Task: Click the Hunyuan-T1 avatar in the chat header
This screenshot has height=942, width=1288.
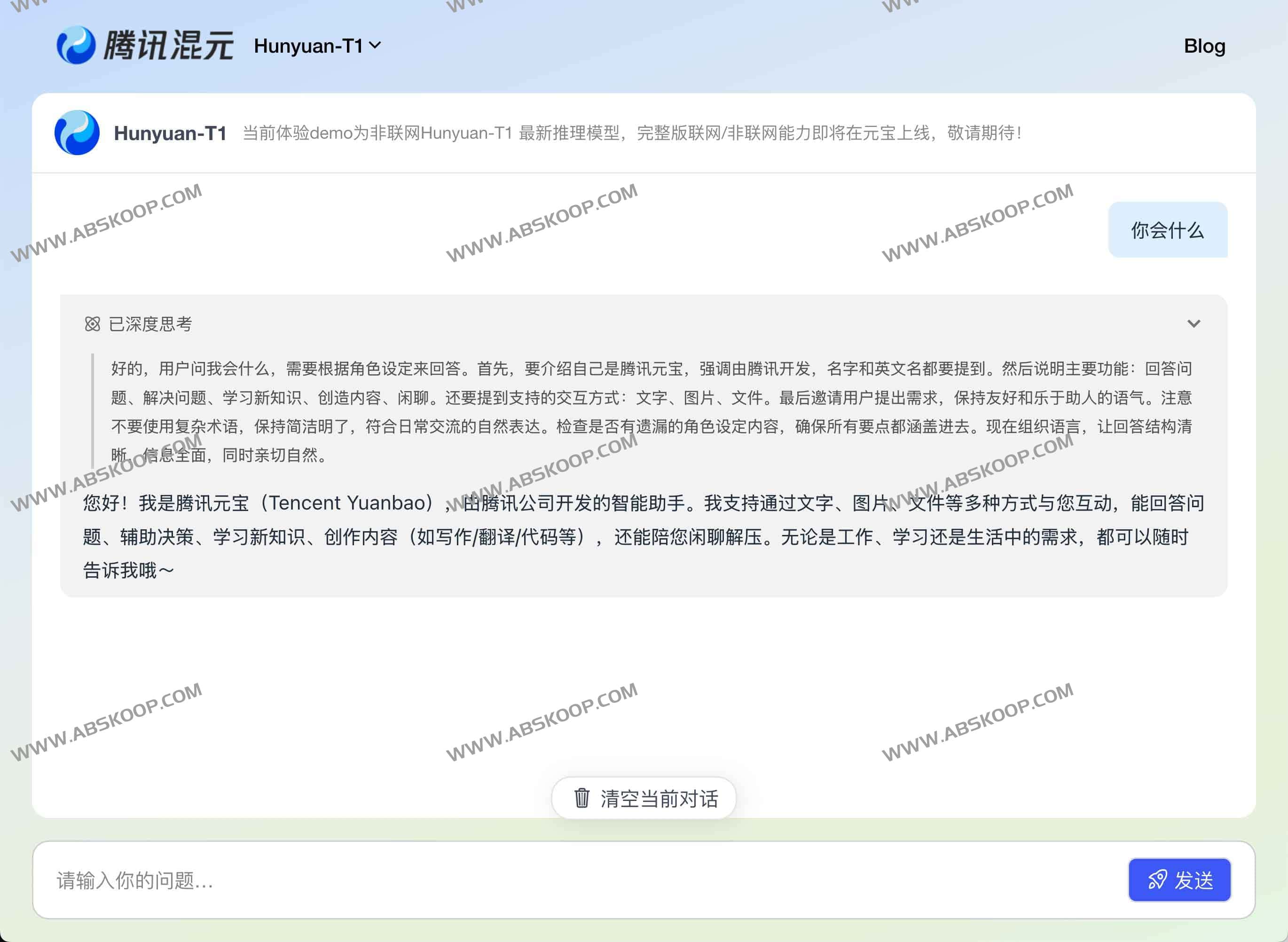Action: point(77,133)
